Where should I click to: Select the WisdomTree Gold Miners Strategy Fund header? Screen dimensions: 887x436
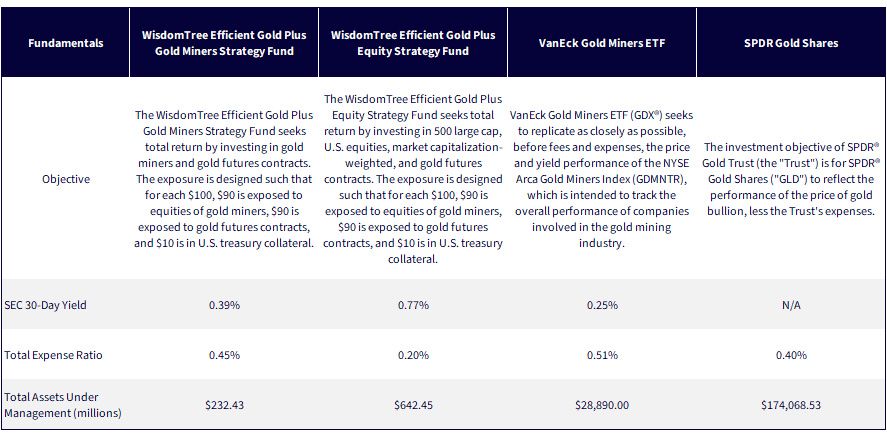224,43
